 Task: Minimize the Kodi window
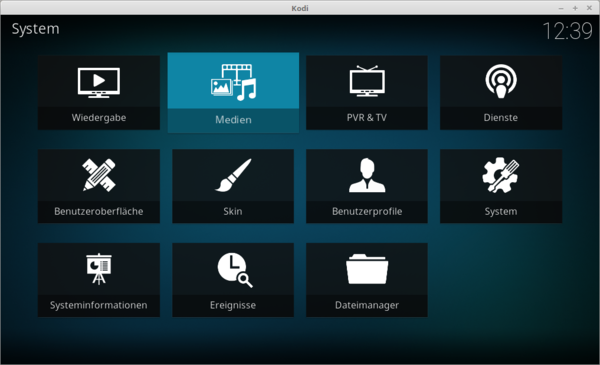pos(561,8)
